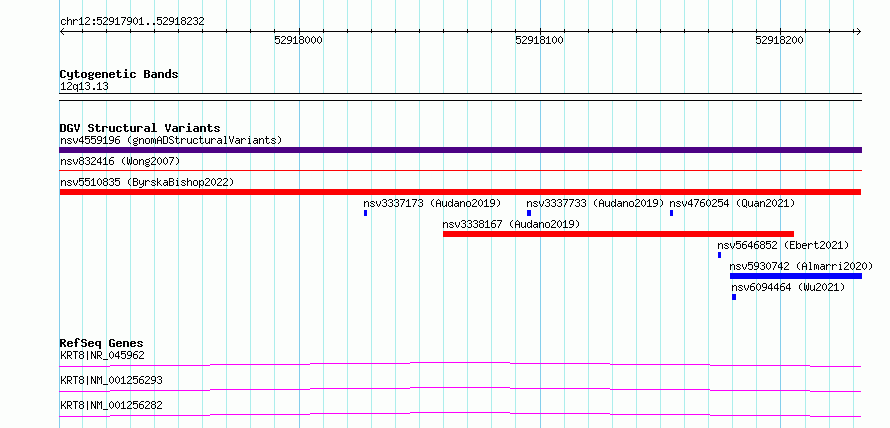Open the KRT8|NM_001256282 transcript label
890x428 pixels.
tap(111, 405)
